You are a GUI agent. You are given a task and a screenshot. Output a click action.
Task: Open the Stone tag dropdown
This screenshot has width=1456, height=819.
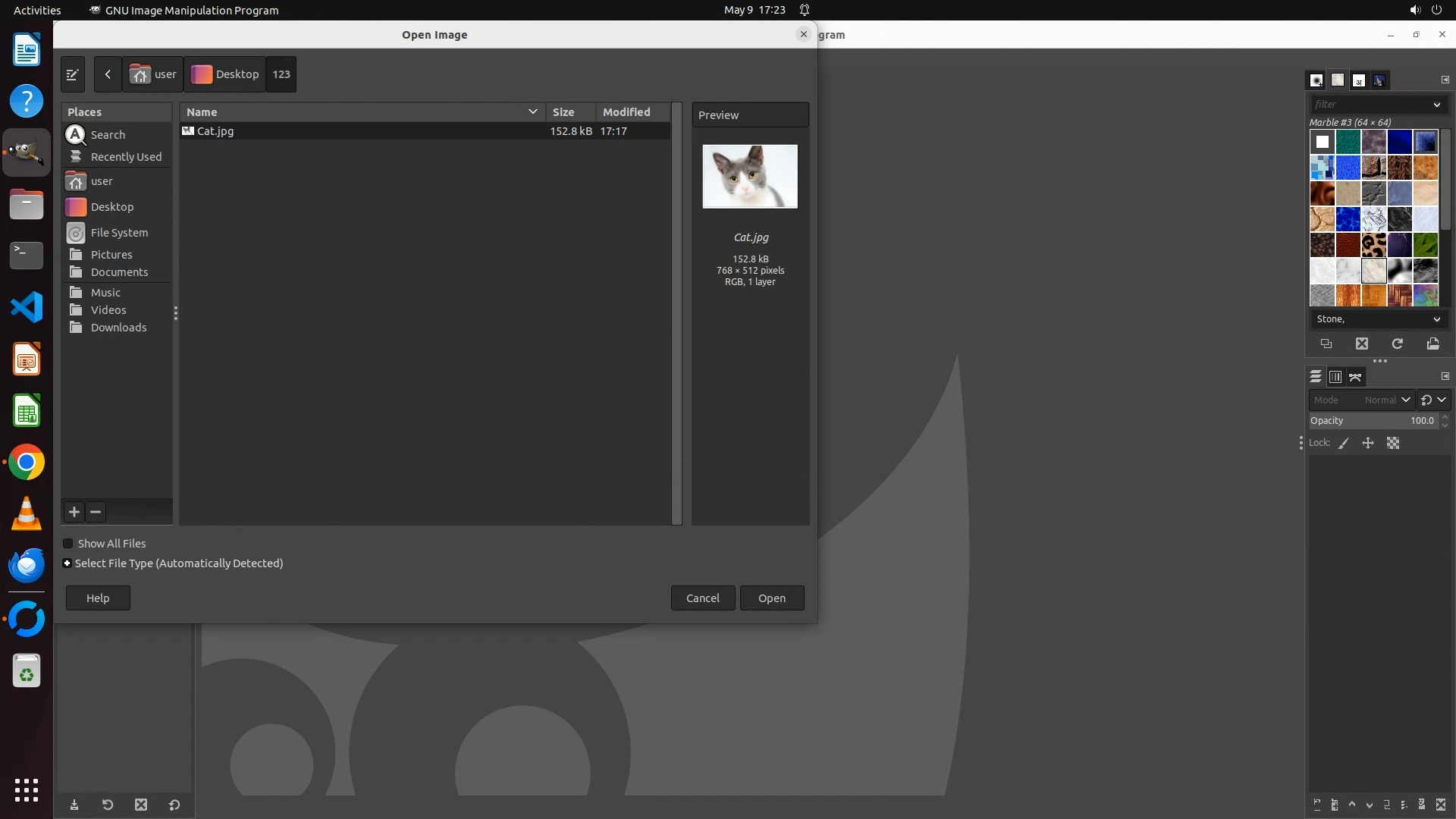point(1436,319)
